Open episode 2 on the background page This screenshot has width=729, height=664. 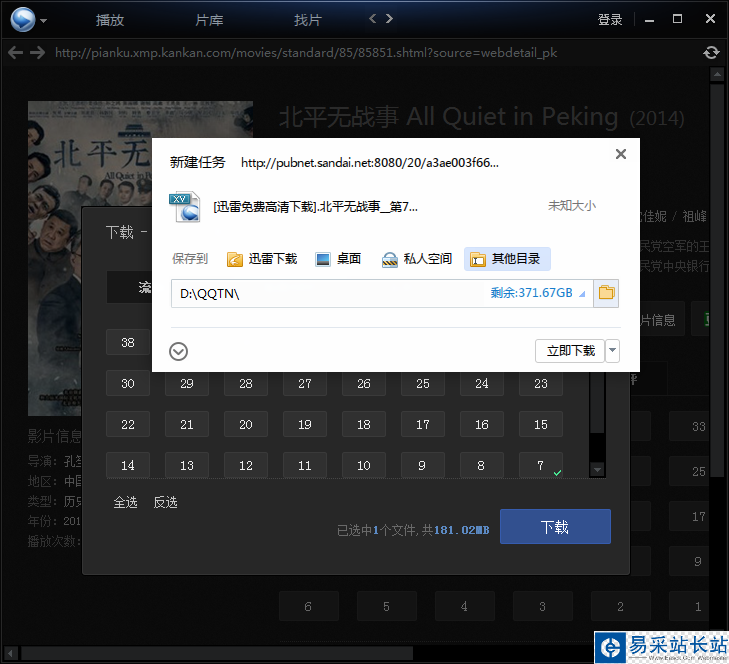pyautogui.click(x=621, y=606)
